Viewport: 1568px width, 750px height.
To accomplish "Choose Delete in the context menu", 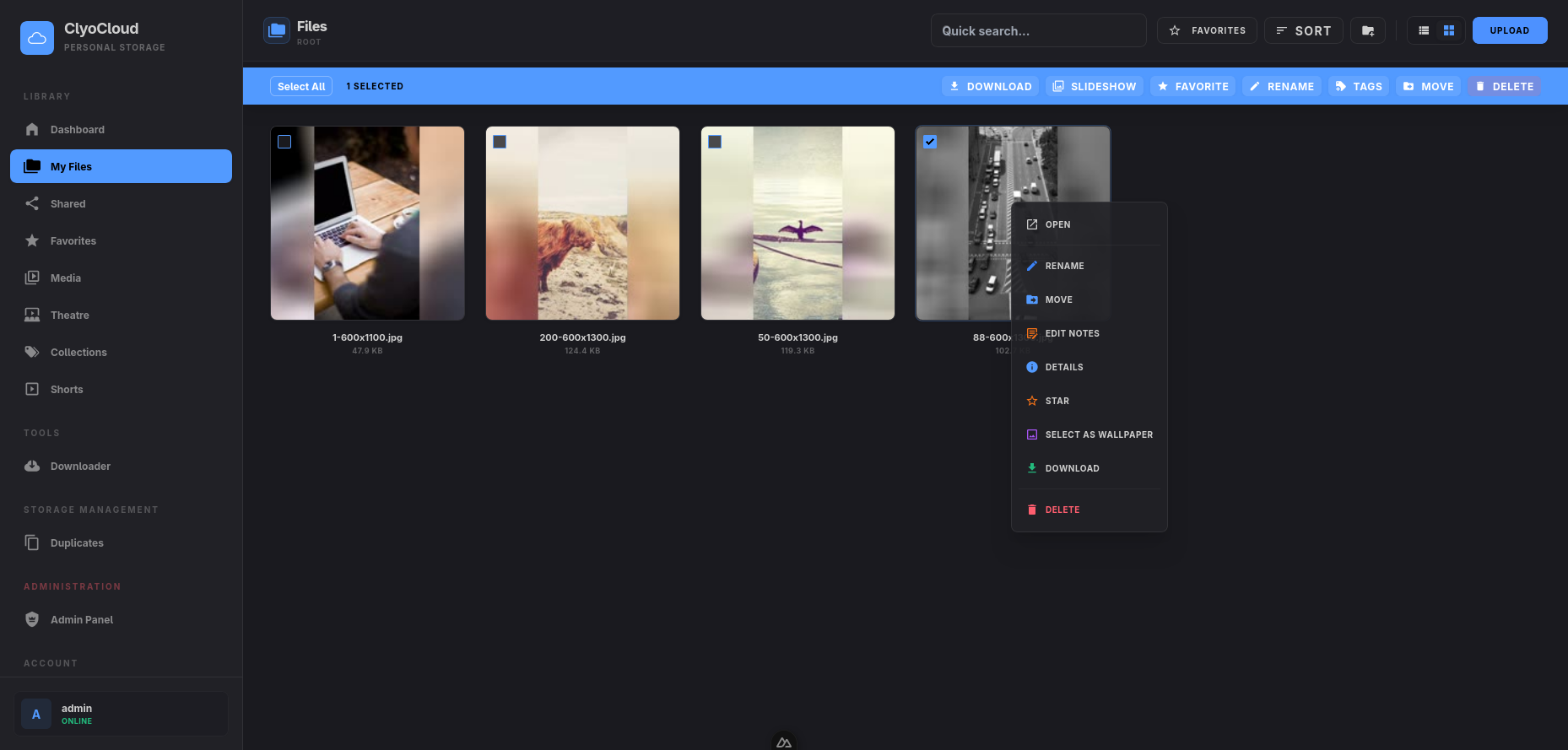I will 1089,510.
